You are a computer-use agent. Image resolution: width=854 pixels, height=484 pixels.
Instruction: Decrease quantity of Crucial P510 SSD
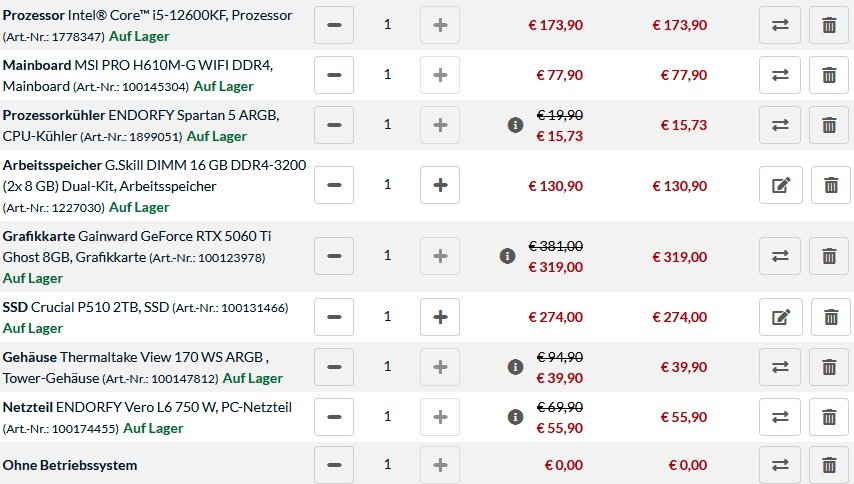point(334,317)
